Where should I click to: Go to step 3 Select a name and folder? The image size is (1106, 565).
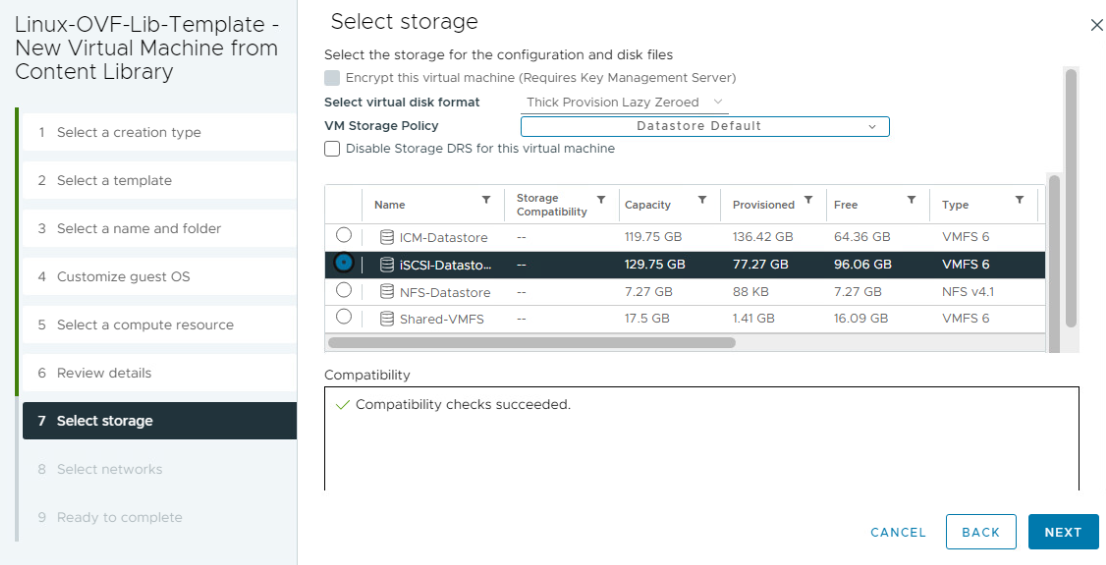tap(159, 229)
